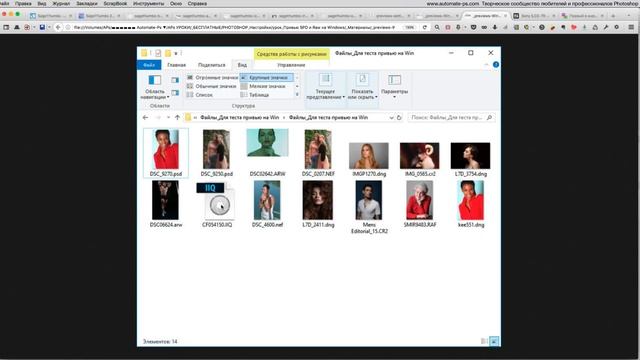The image size is (640, 360).
Task: Select Список layout
Action: [x=200, y=95]
